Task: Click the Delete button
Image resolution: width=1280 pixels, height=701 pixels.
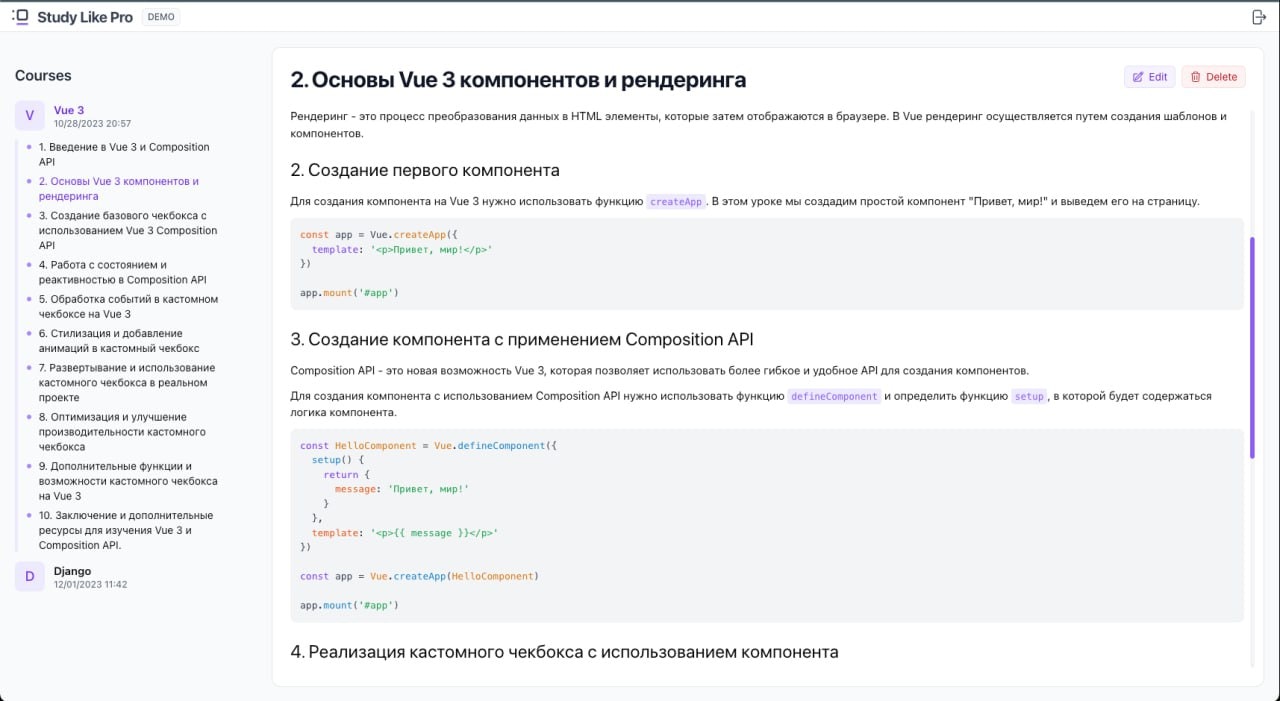Action: coord(1213,76)
